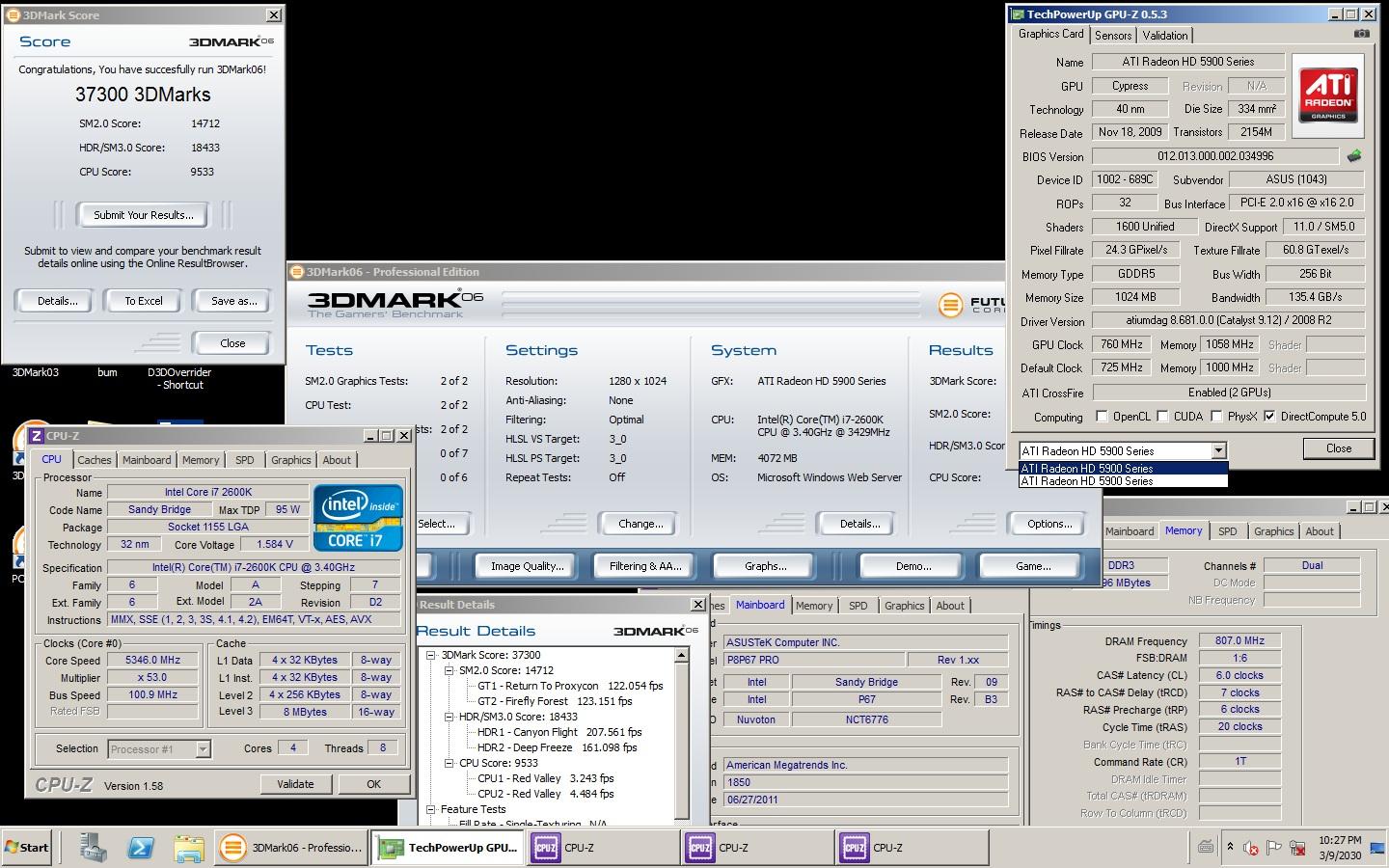Collapse the Feature Tests tree node
Image resolution: width=1389 pixels, height=868 pixels.
(x=431, y=809)
